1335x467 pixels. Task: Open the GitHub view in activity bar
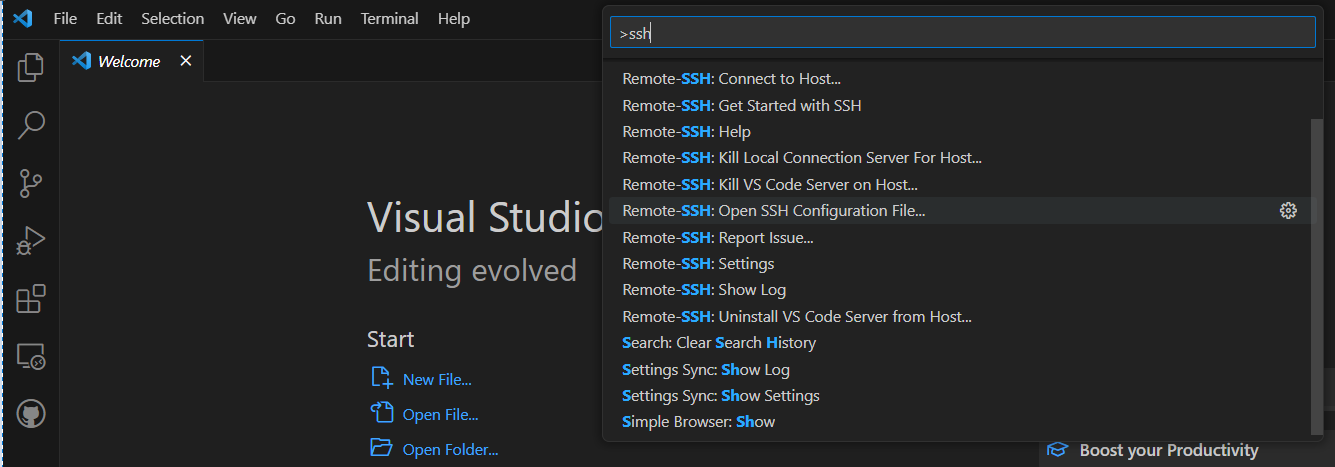tap(31, 414)
